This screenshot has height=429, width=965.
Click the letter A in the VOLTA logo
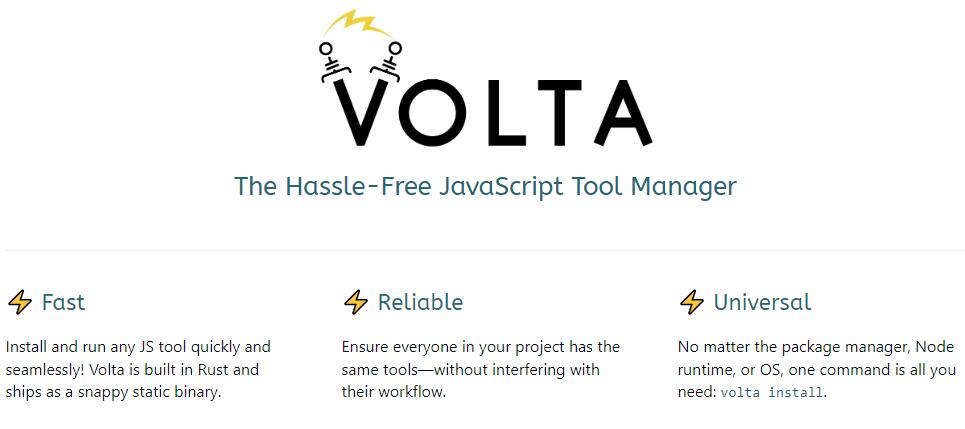click(x=619, y=113)
